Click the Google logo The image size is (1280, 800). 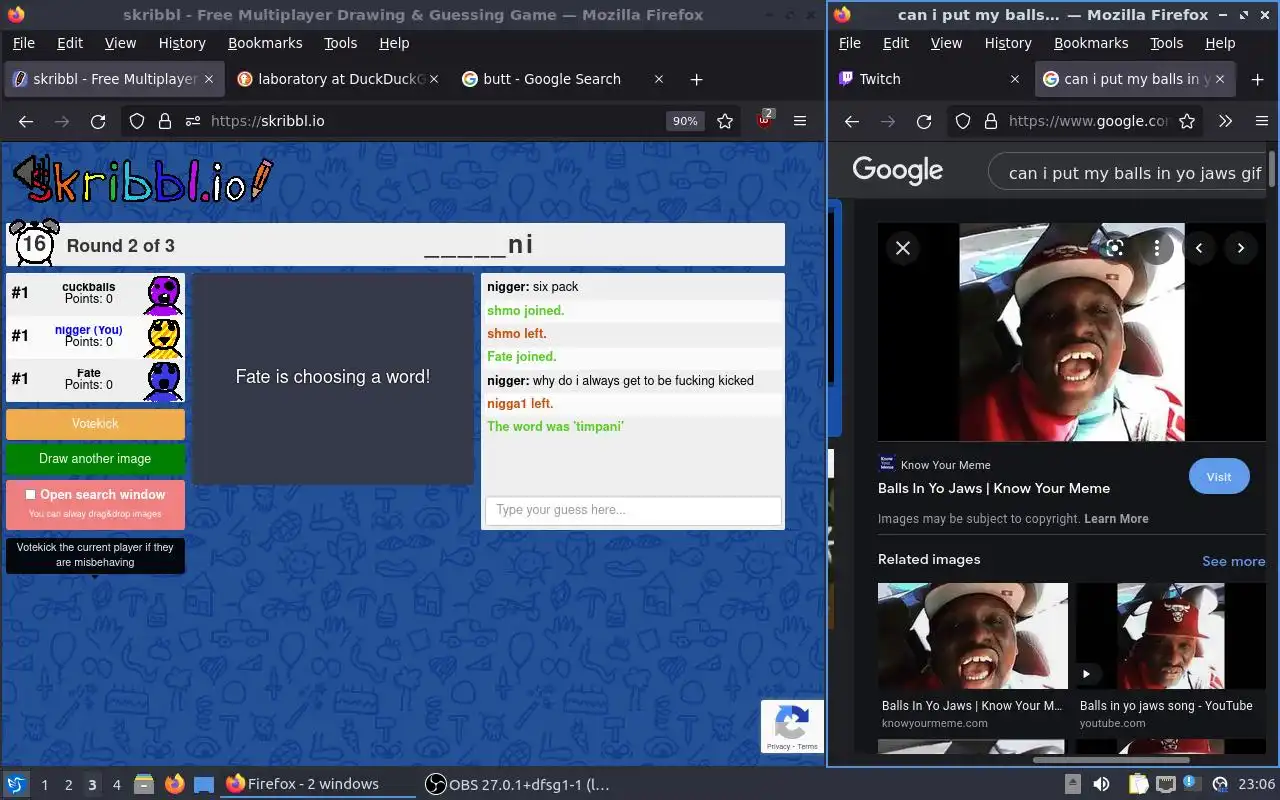tap(898, 171)
